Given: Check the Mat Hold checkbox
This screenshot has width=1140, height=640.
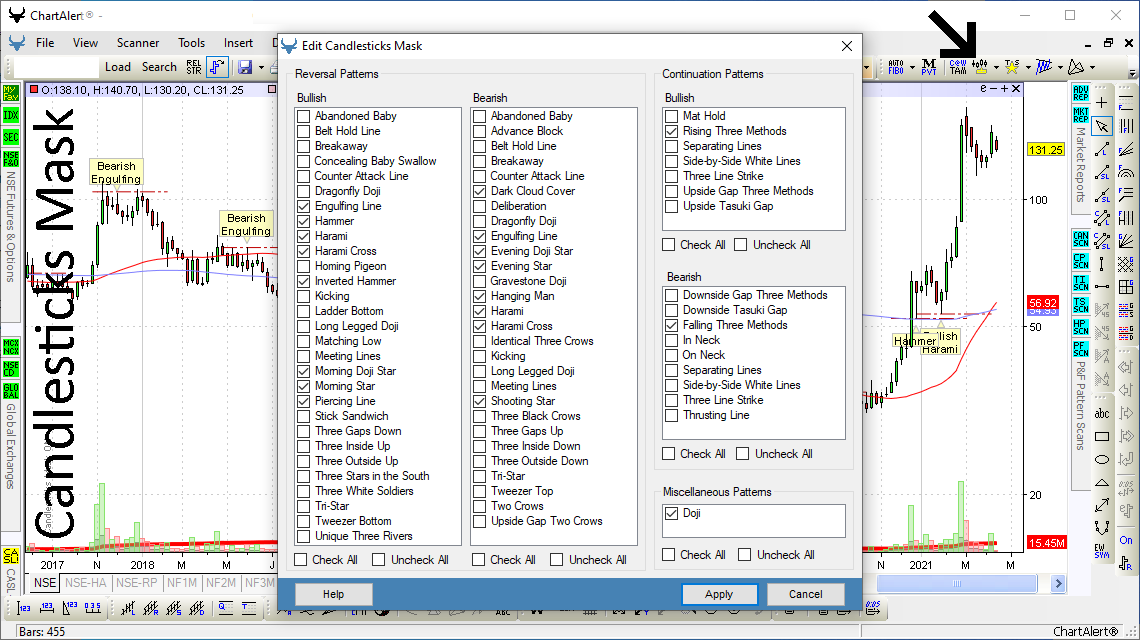Looking at the screenshot, I should point(672,116).
